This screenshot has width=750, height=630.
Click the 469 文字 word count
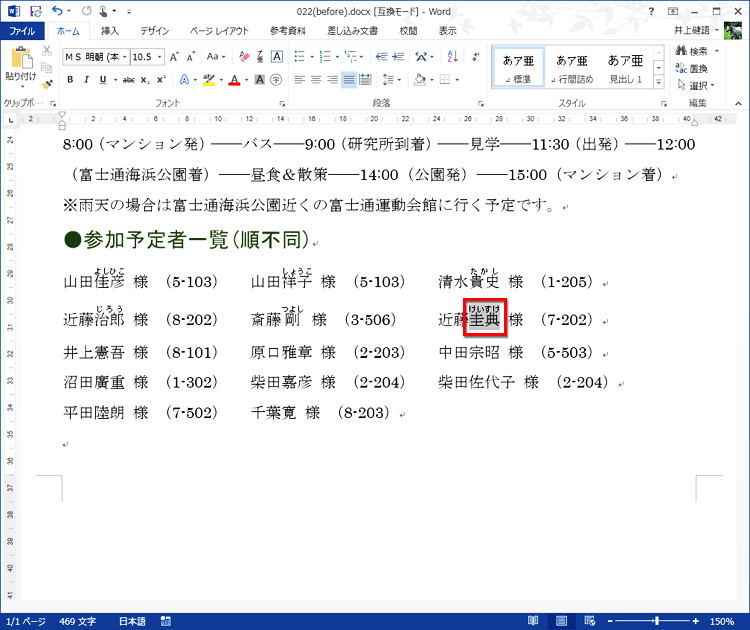pos(77,621)
